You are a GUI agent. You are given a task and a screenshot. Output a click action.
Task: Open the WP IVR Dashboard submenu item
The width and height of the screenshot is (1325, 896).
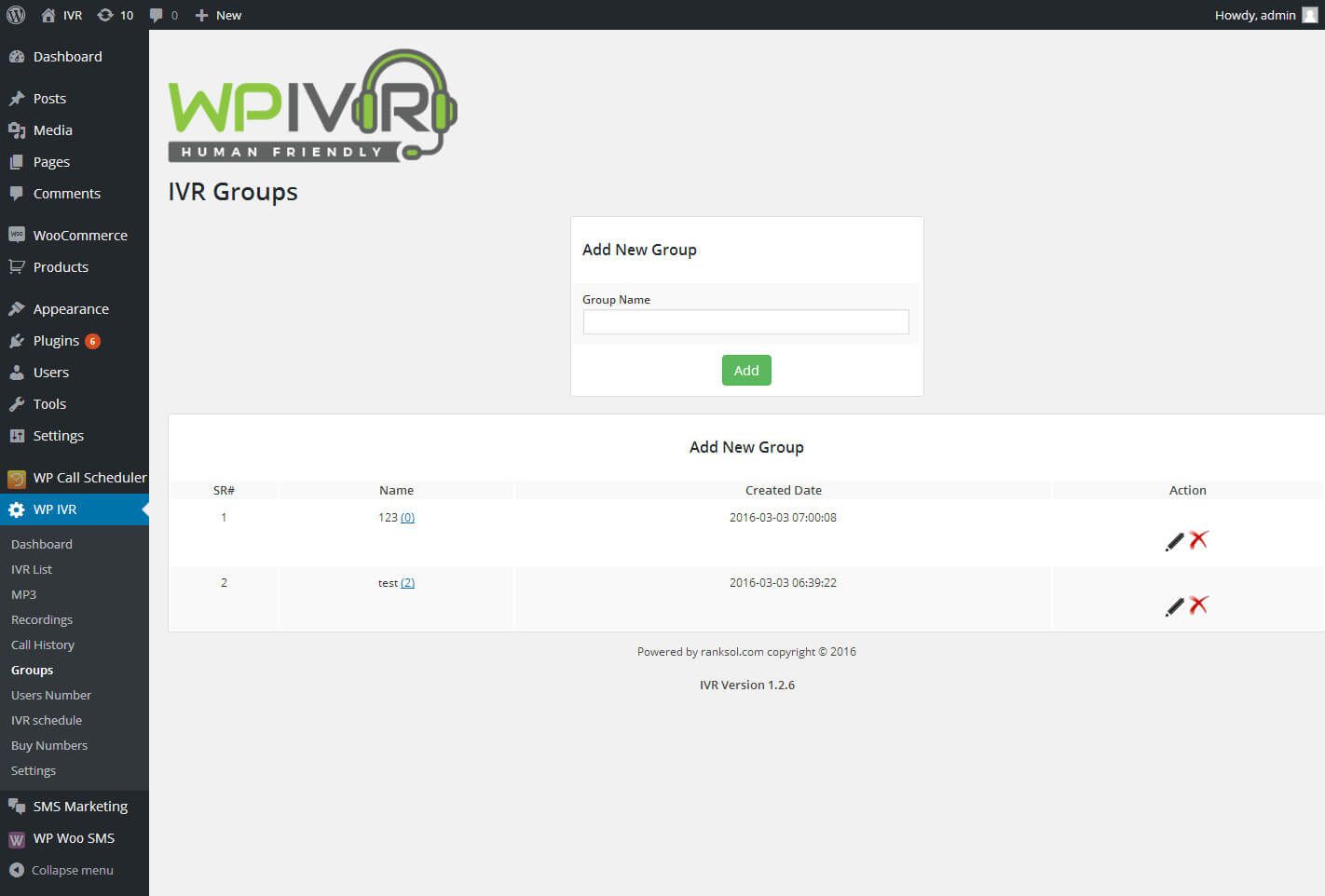click(42, 544)
